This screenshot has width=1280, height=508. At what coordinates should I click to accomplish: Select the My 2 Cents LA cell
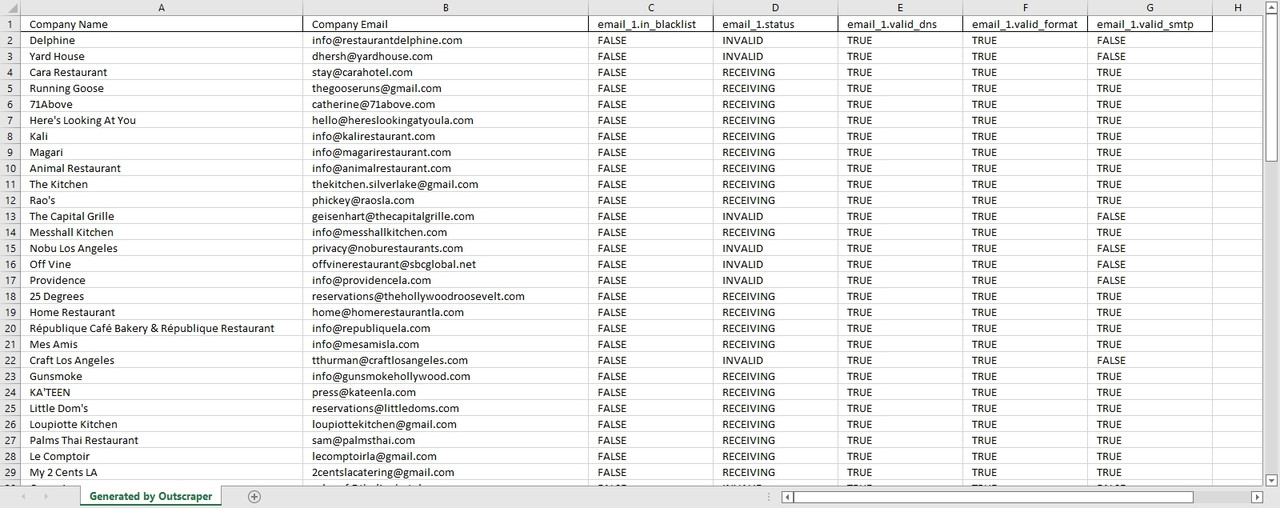[163, 472]
